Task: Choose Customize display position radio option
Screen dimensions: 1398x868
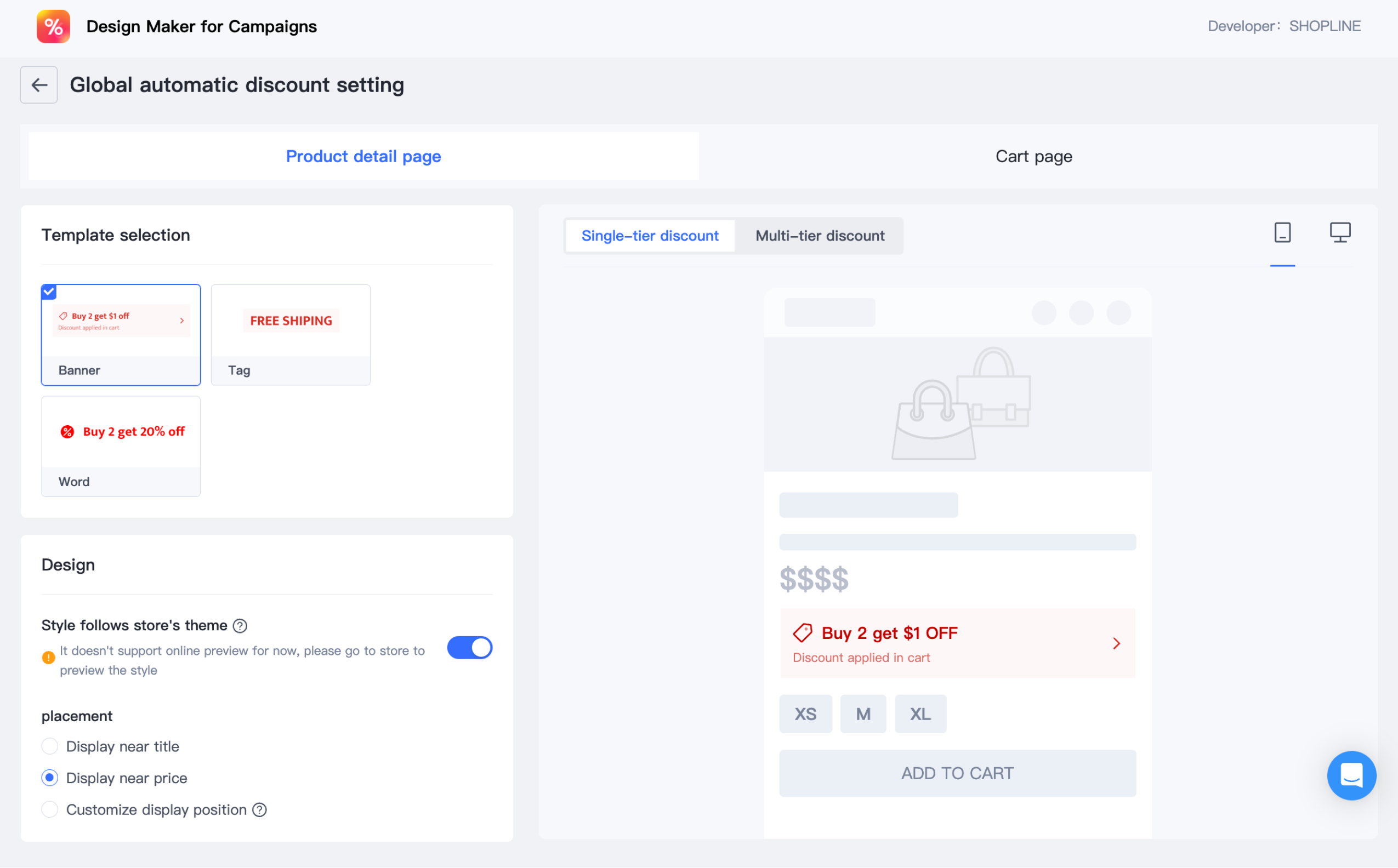Action: point(50,809)
